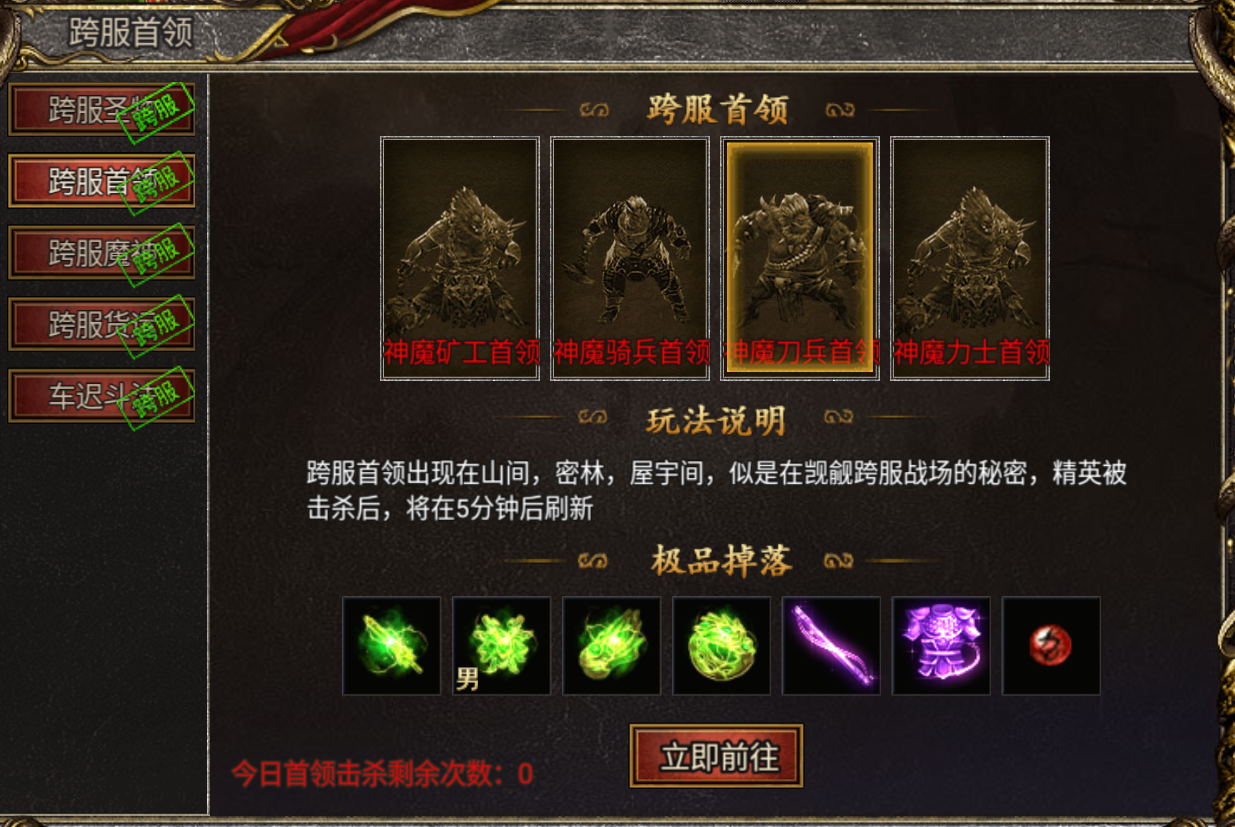Click the purple blade drop icon
The height and width of the screenshot is (827, 1235).
pyautogui.click(x=831, y=646)
